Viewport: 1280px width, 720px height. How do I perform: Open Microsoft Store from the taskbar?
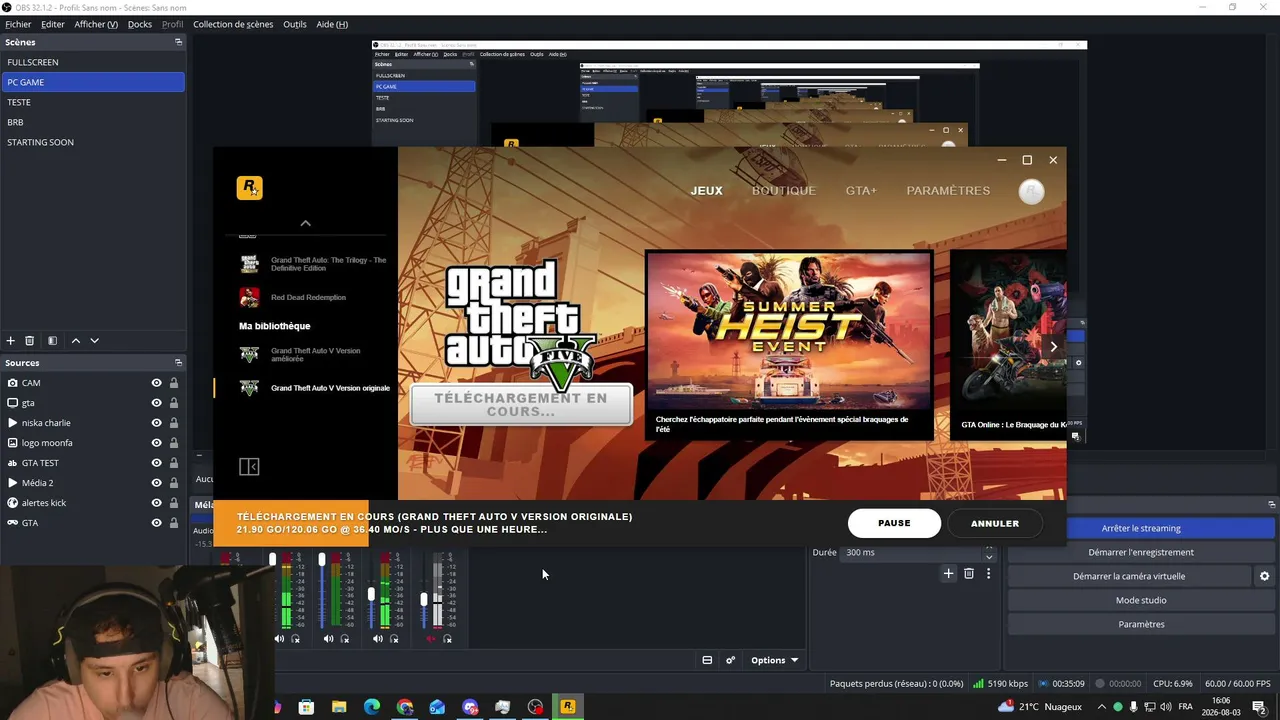[x=306, y=707]
